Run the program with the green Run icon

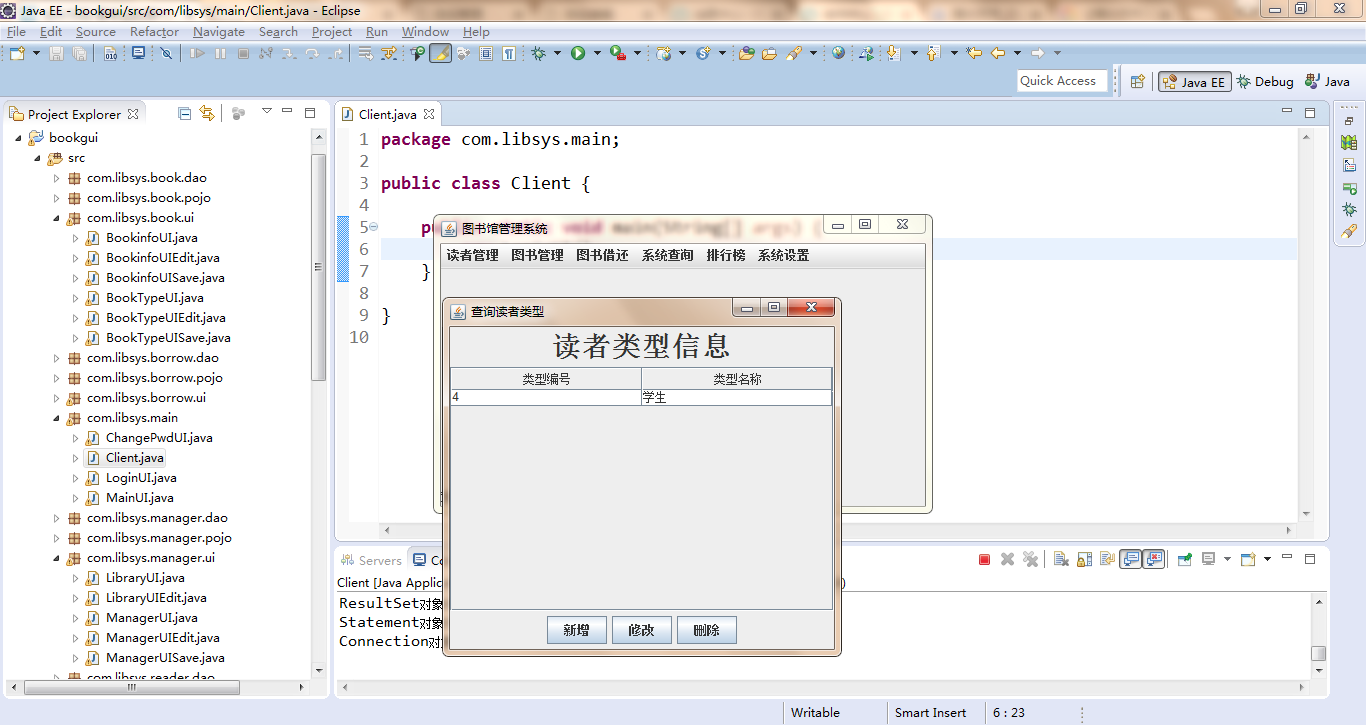578,53
